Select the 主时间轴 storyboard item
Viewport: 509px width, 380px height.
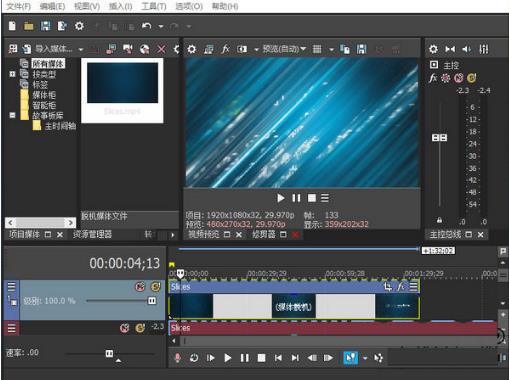[x=60, y=126]
